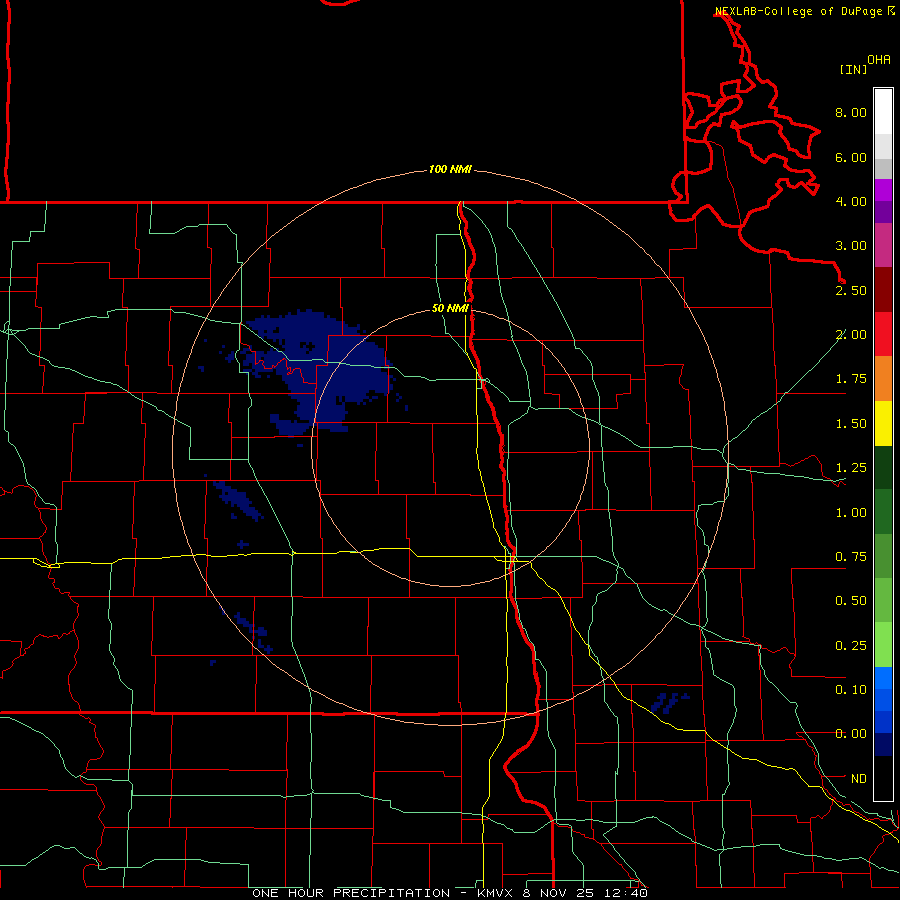Select the 0.50 legend value

tap(851, 601)
